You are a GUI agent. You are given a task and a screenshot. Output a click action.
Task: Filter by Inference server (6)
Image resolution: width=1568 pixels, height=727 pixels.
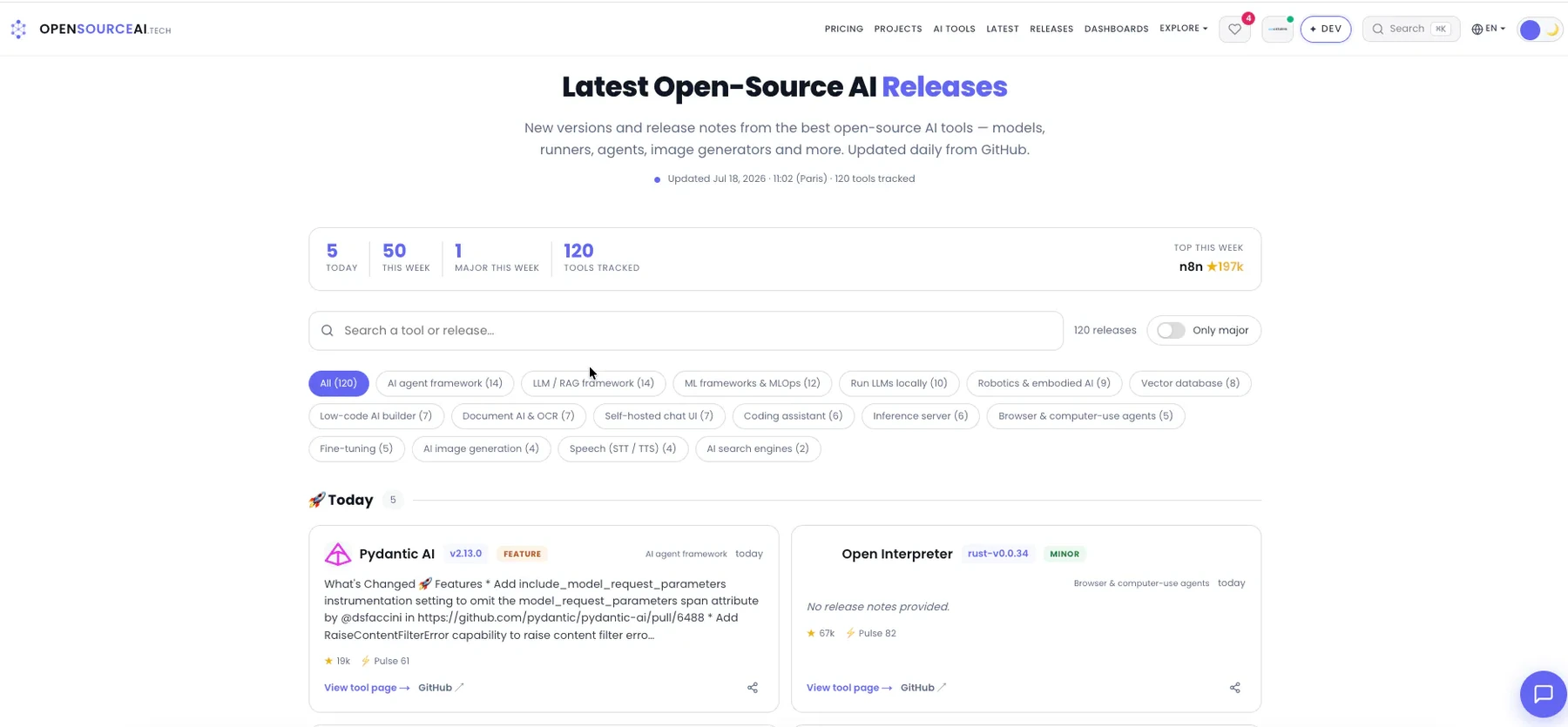(x=920, y=416)
